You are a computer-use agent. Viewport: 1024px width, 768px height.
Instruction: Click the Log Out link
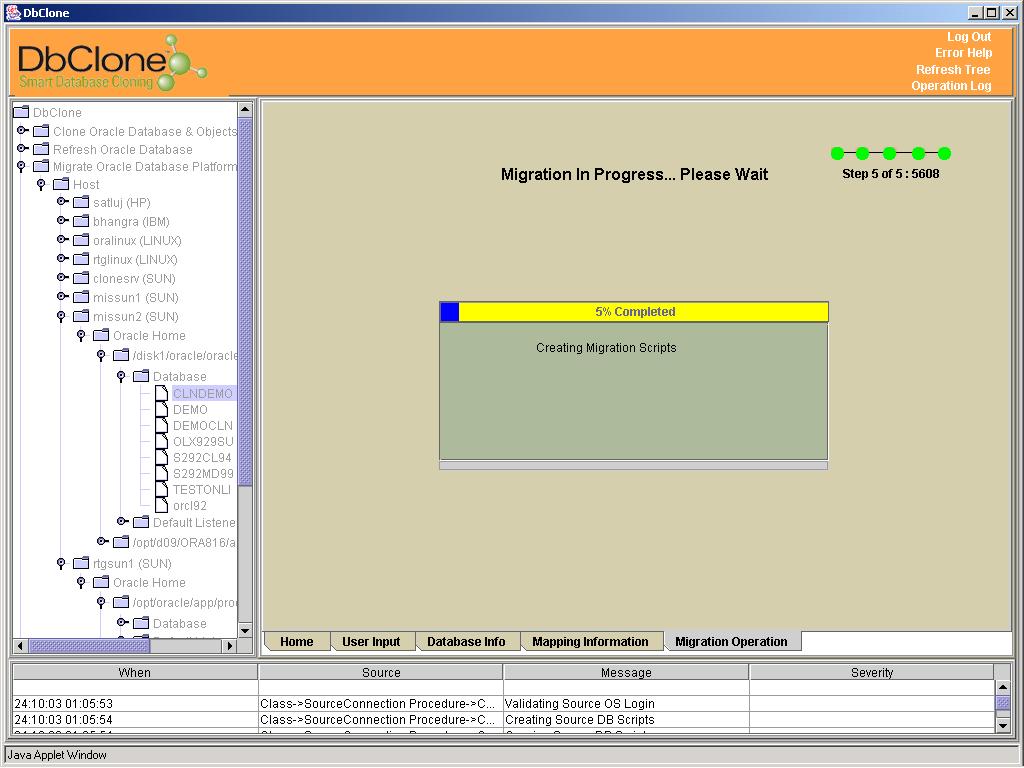[x=969, y=37]
